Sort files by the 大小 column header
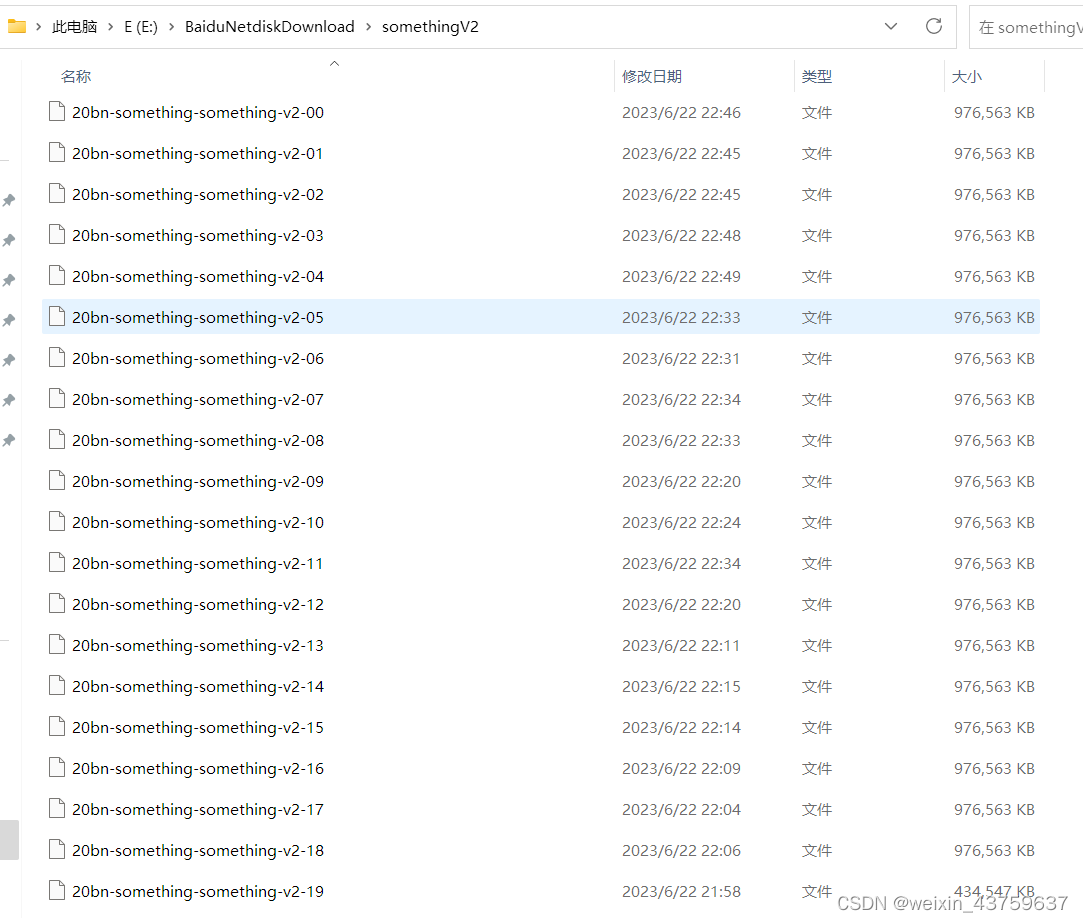 (966, 76)
